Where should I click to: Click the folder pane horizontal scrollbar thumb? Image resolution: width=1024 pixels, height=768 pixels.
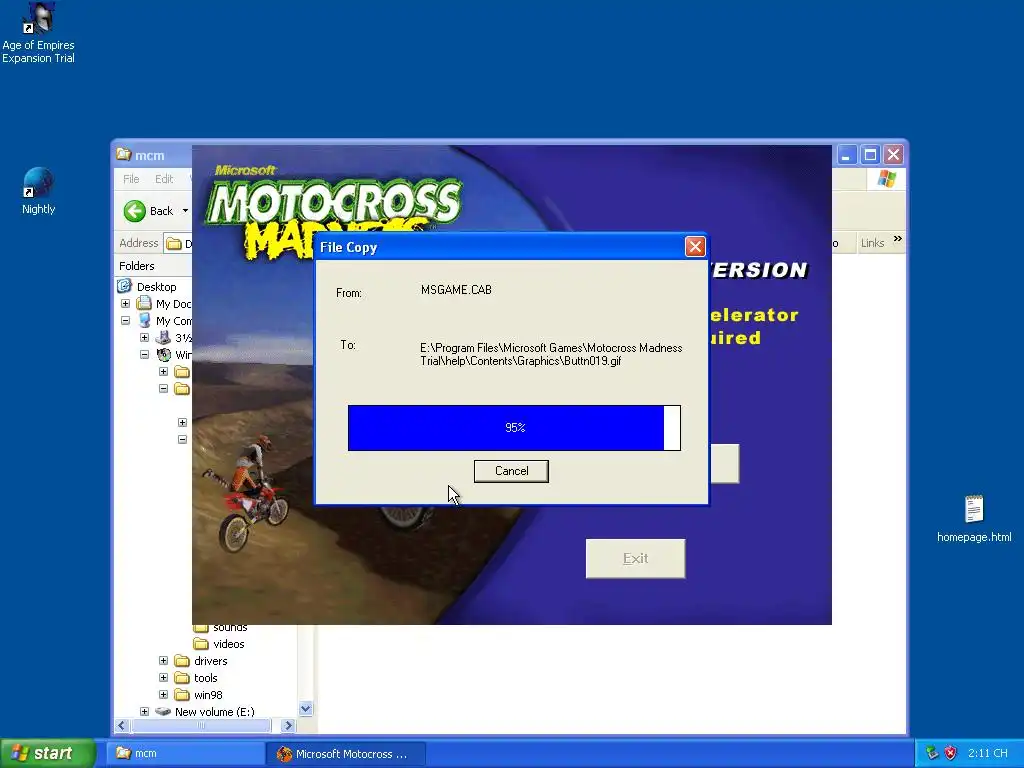(x=200, y=726)
